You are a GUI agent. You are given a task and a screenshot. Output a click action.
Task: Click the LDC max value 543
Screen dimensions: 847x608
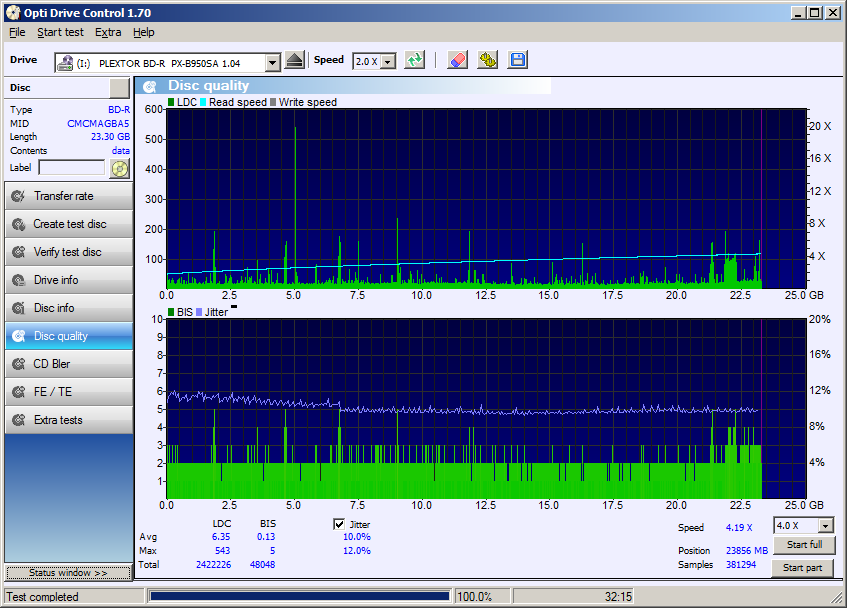tap(222, 551)
